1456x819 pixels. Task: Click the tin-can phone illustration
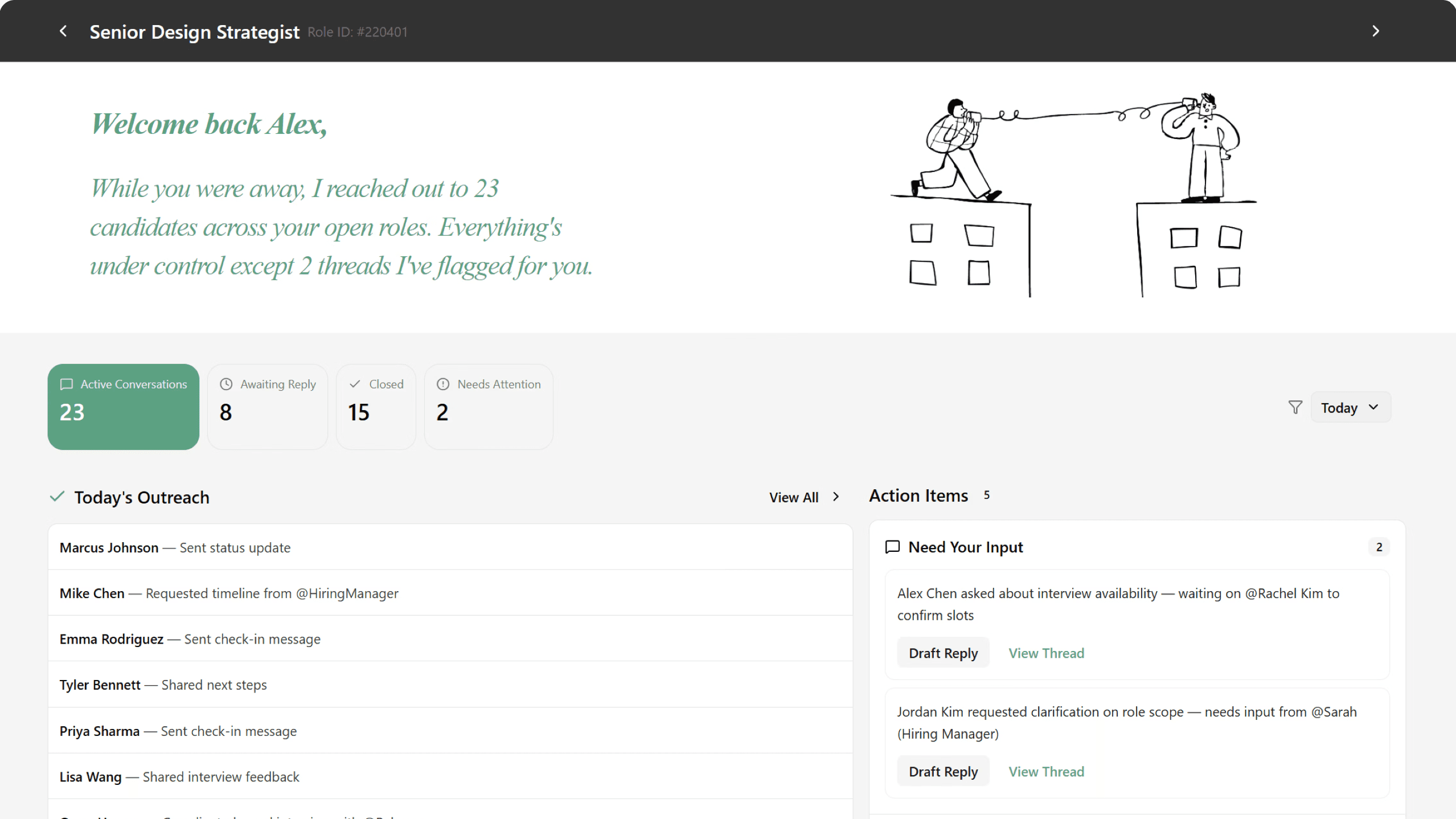pyautogui.click(x=1074, y=194)
